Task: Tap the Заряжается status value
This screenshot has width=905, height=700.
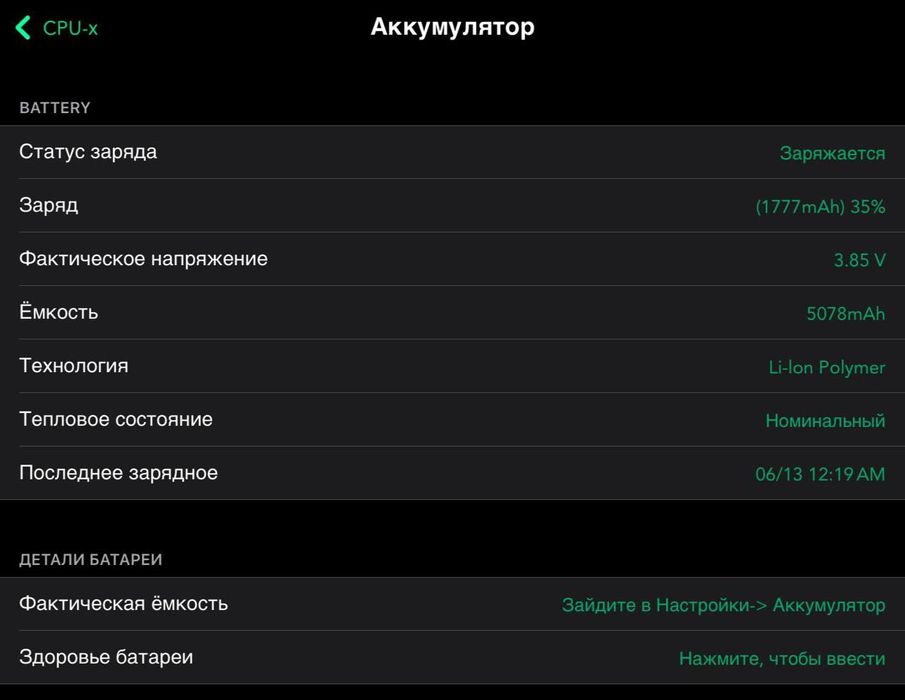Action: tap(832, 153)
